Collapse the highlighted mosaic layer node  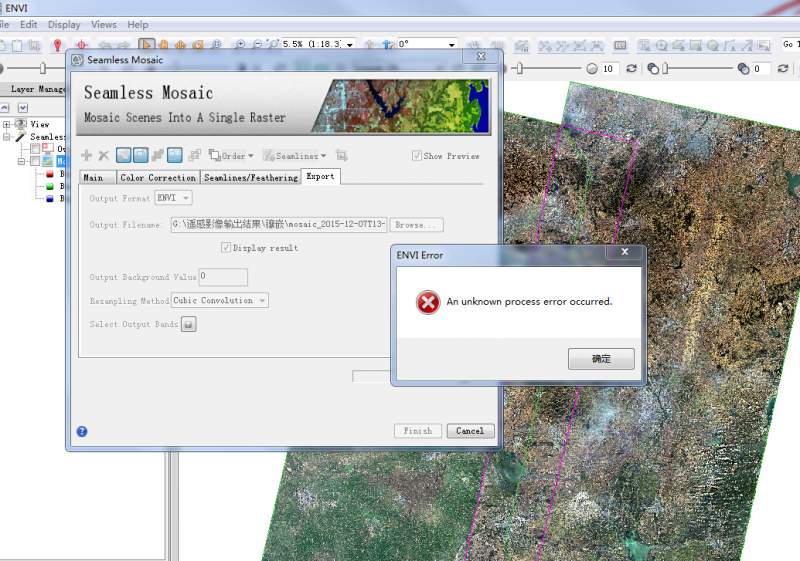[21, 161]
